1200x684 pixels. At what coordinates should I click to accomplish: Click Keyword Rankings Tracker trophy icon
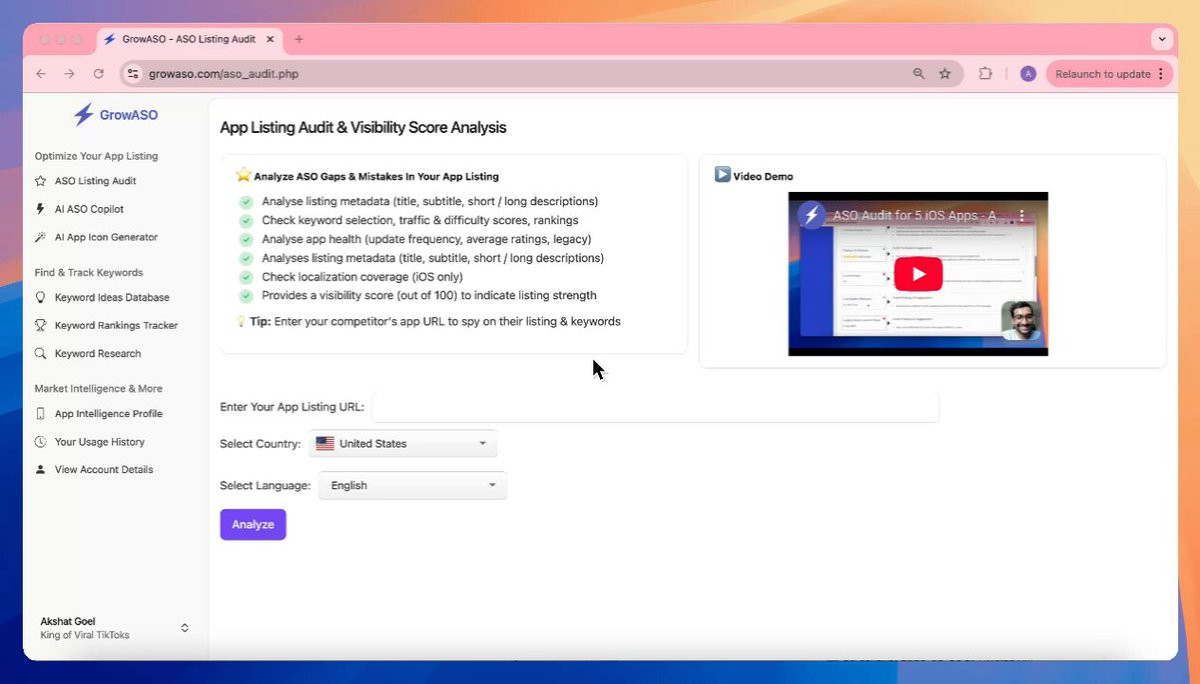(40, 325)
